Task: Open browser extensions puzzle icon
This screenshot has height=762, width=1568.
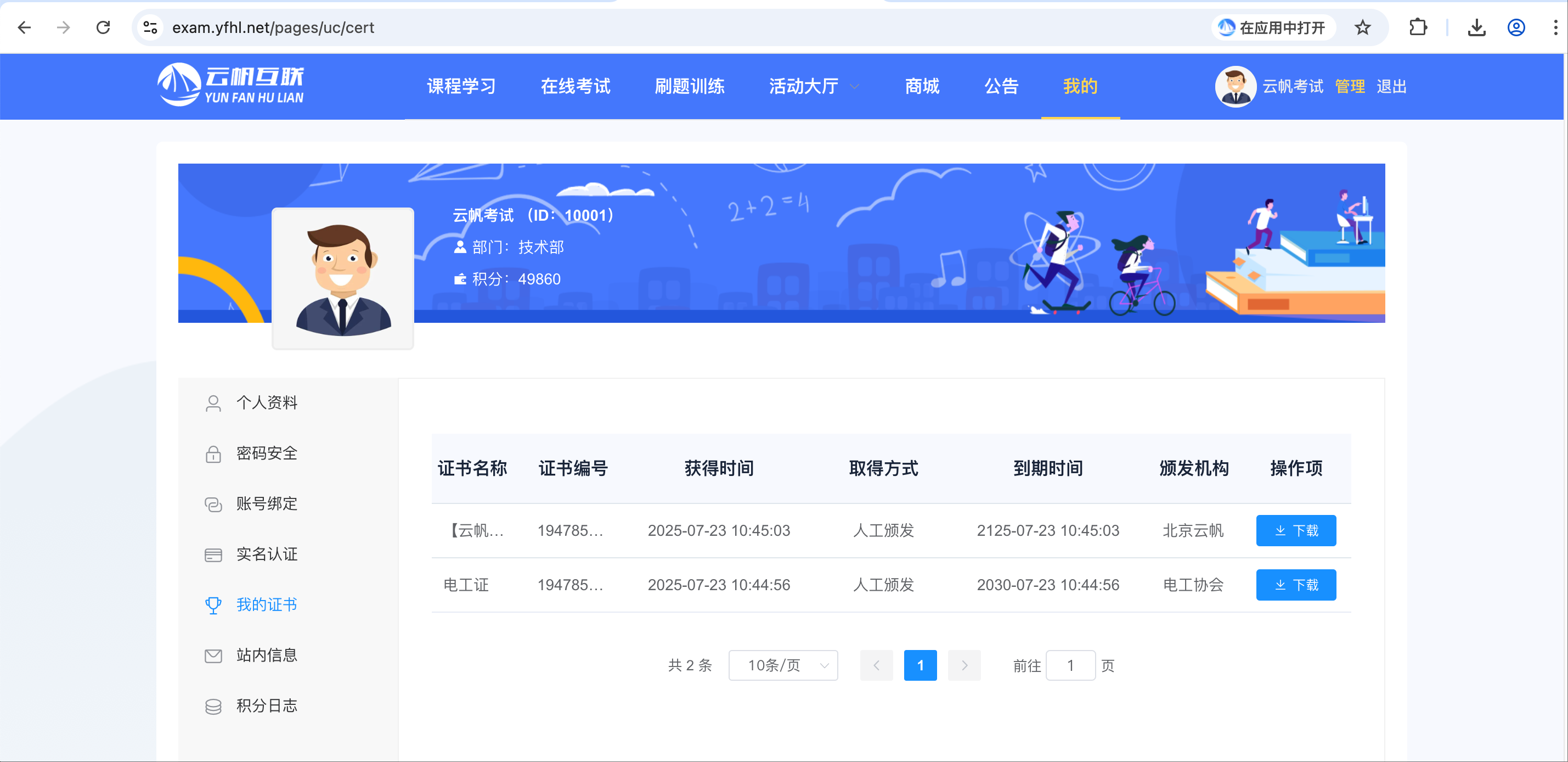Action: [x=1418, y=27]
